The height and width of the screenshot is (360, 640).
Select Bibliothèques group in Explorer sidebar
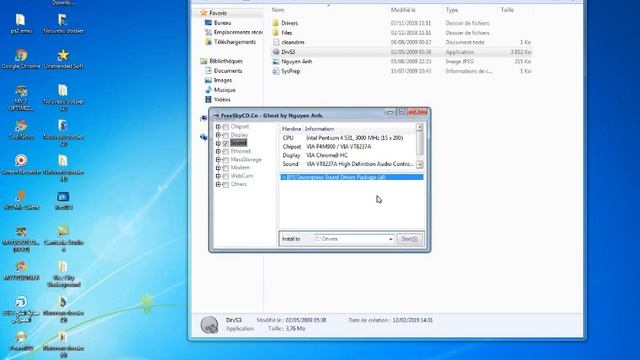tap(222, 61)
